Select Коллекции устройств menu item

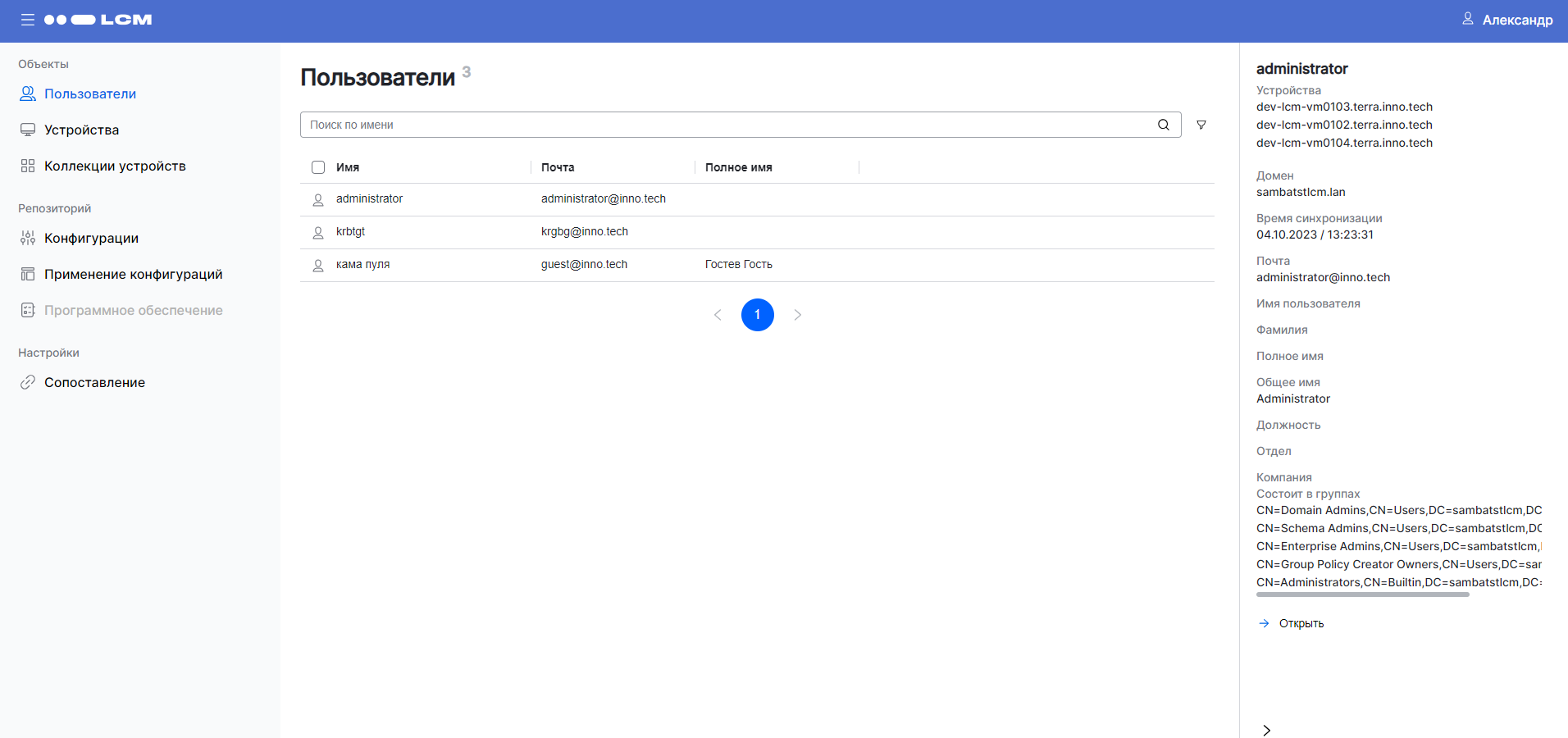pos(115,166)
